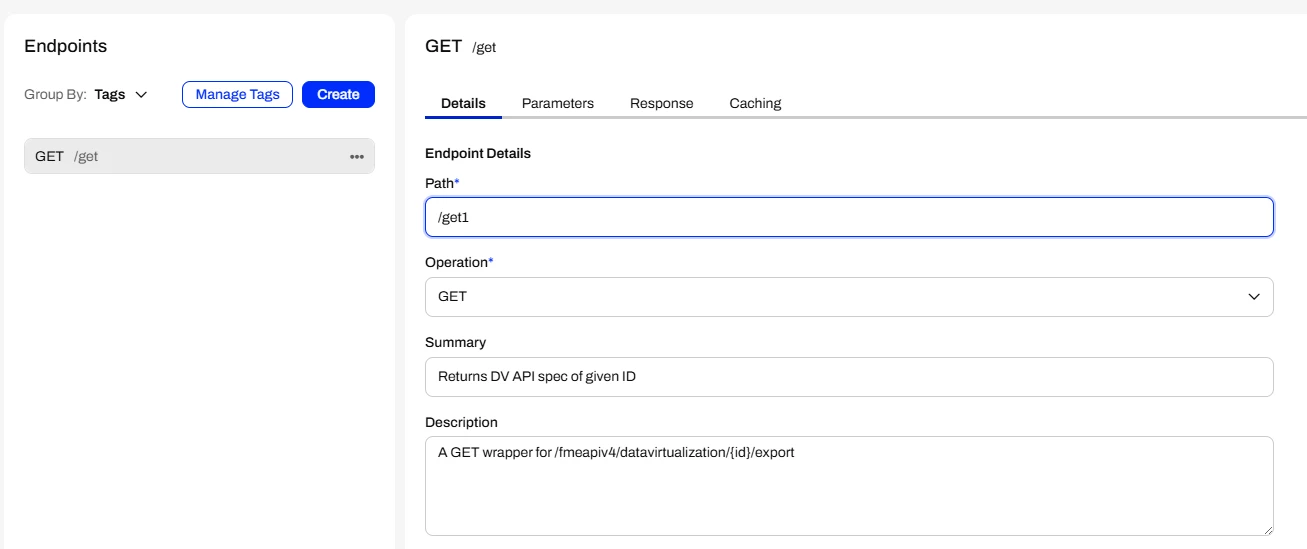Image resolution: width=1307 pixels, height=549 pixels.
Task: Expand the Operation combo box showing GET
Action: (x=848, y=297)
